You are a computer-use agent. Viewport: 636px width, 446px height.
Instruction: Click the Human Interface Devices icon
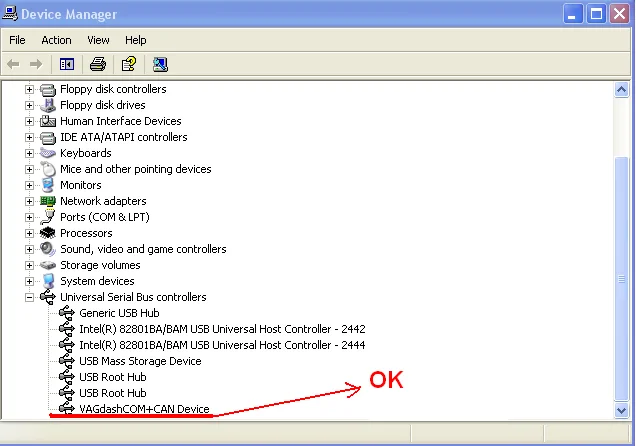(x=48, y=121)
